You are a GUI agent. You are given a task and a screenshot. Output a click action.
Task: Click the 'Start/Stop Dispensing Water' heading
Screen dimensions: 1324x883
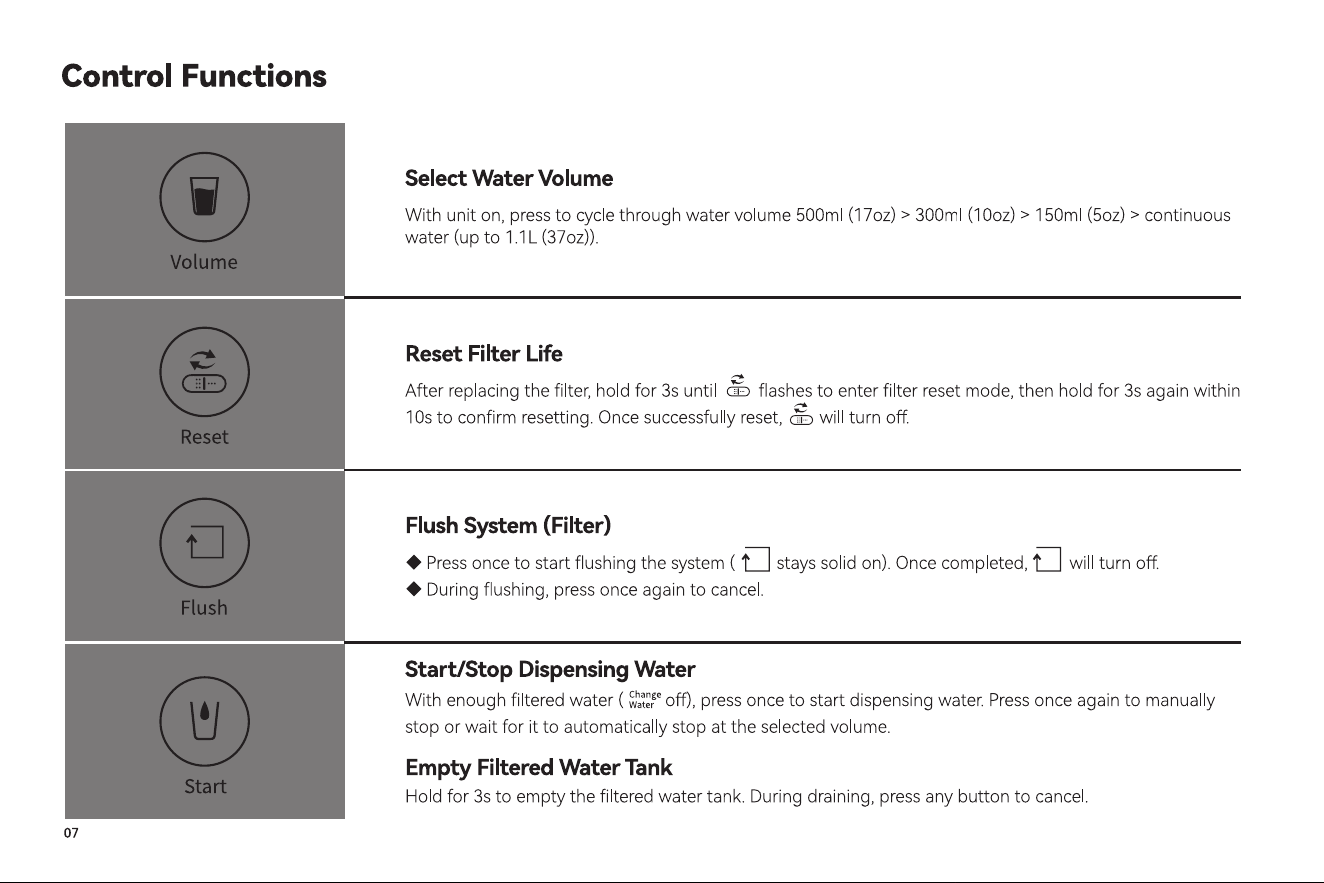[550, 669]
